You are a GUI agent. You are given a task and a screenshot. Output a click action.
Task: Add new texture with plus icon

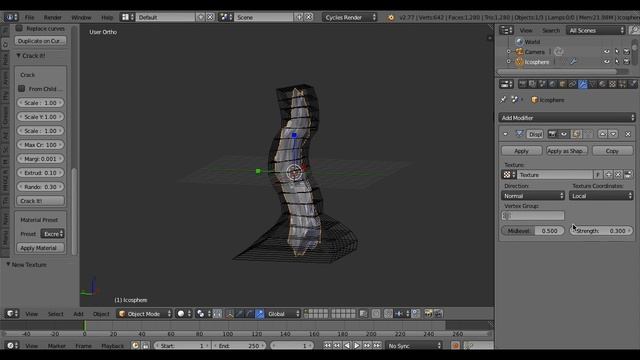(609, 175)
